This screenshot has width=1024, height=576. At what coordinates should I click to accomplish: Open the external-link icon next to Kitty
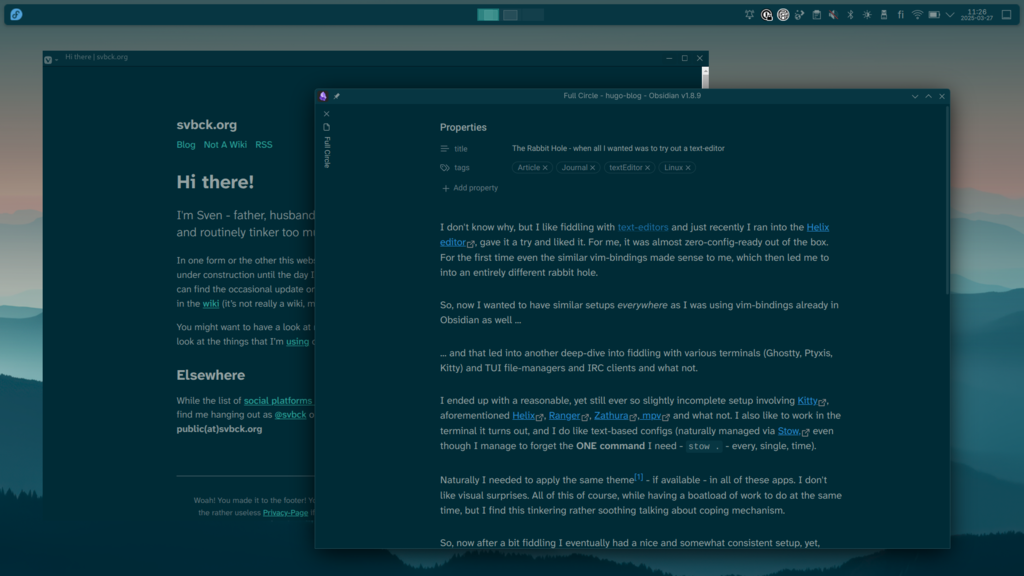(822, 403)
